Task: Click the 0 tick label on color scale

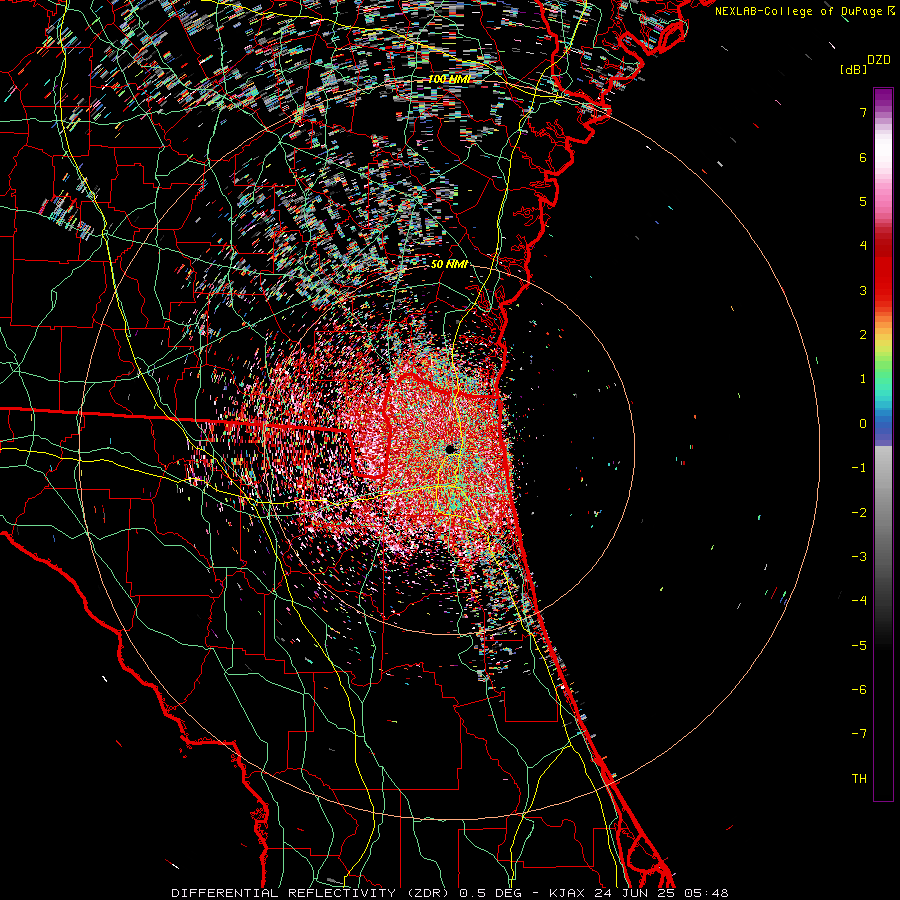Action: coord(863,424)
